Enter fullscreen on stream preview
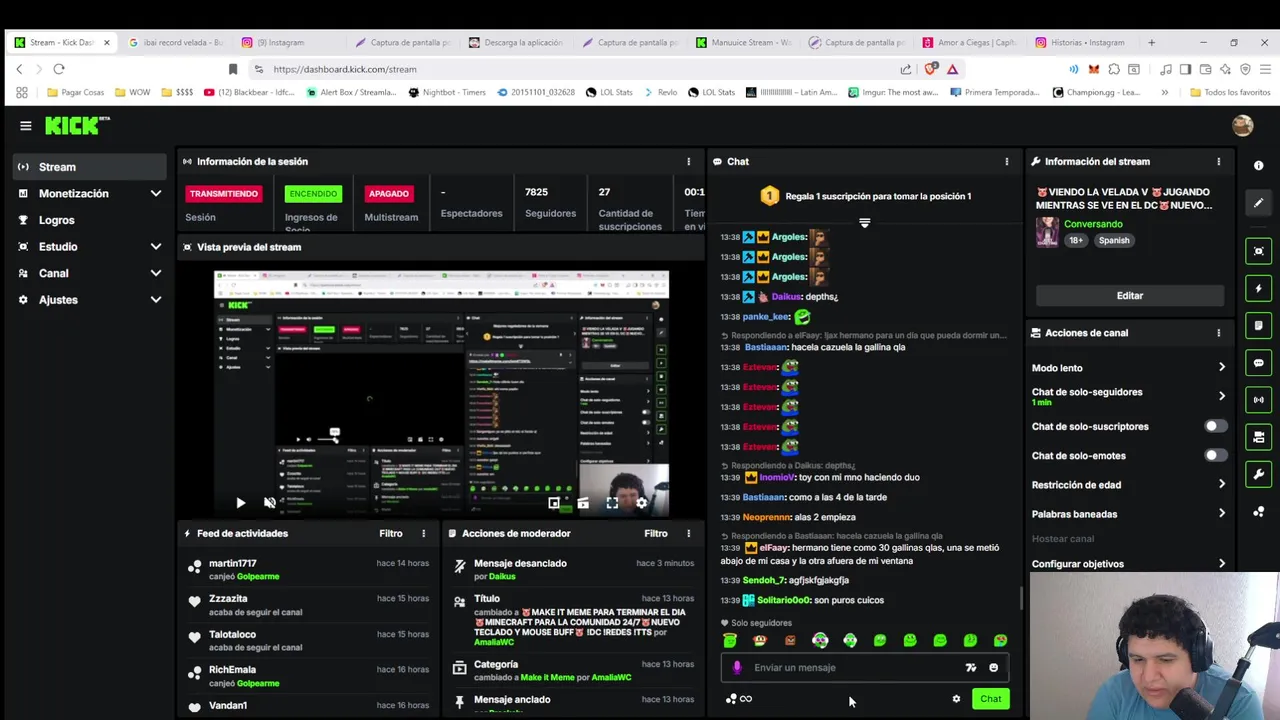 612,503
